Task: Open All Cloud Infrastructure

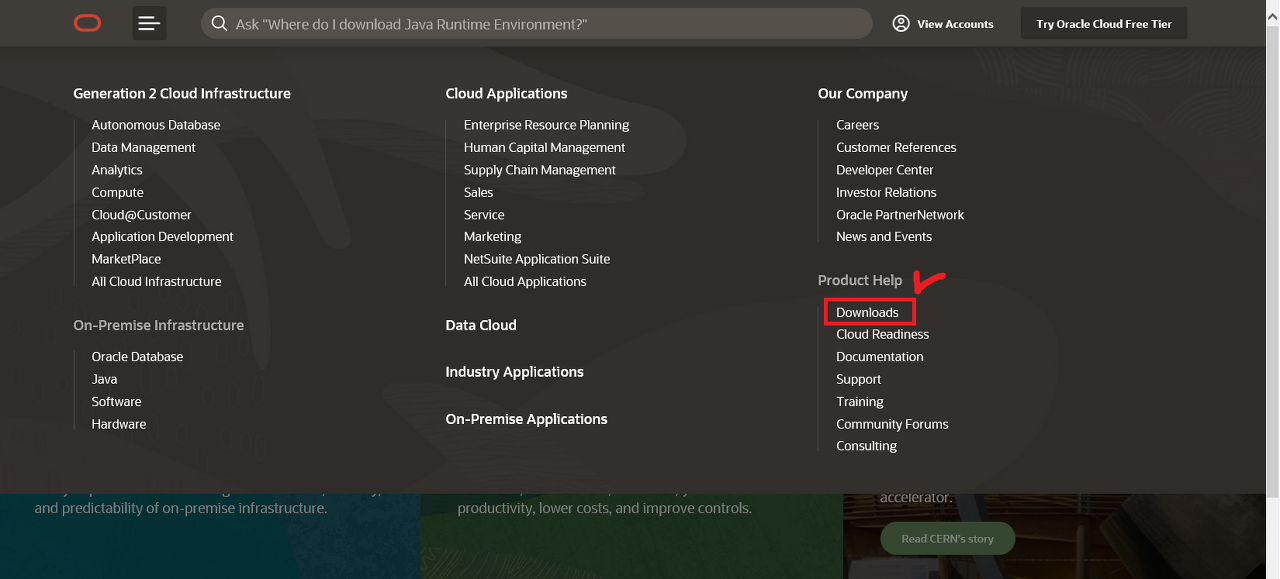Action: 157,282
